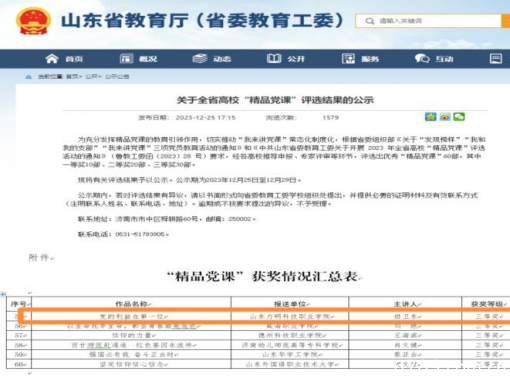Viewport: 510px width, 377px height.
Task: Click the article title 关于全省高校精品党课评选结果的公示
Action: (275, 100)
